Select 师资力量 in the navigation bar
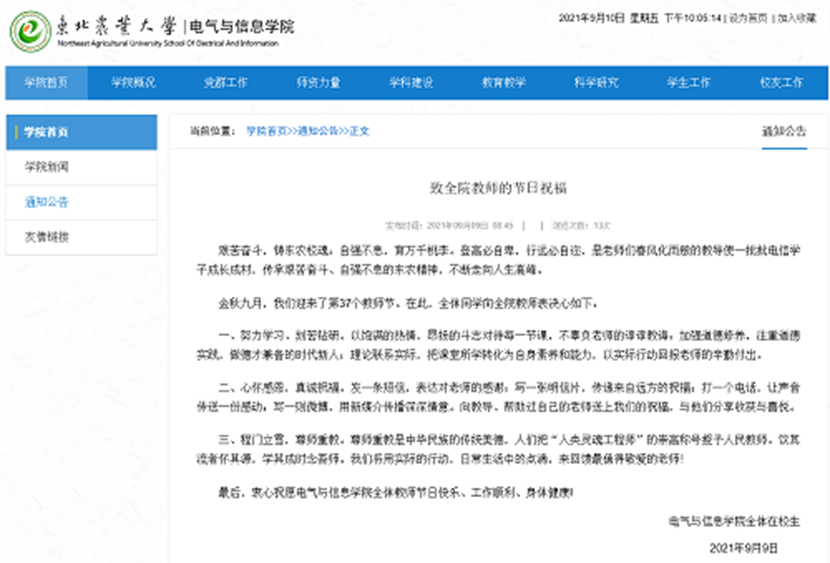This screenshot has width=830, height=563. [x=318, y=83]
